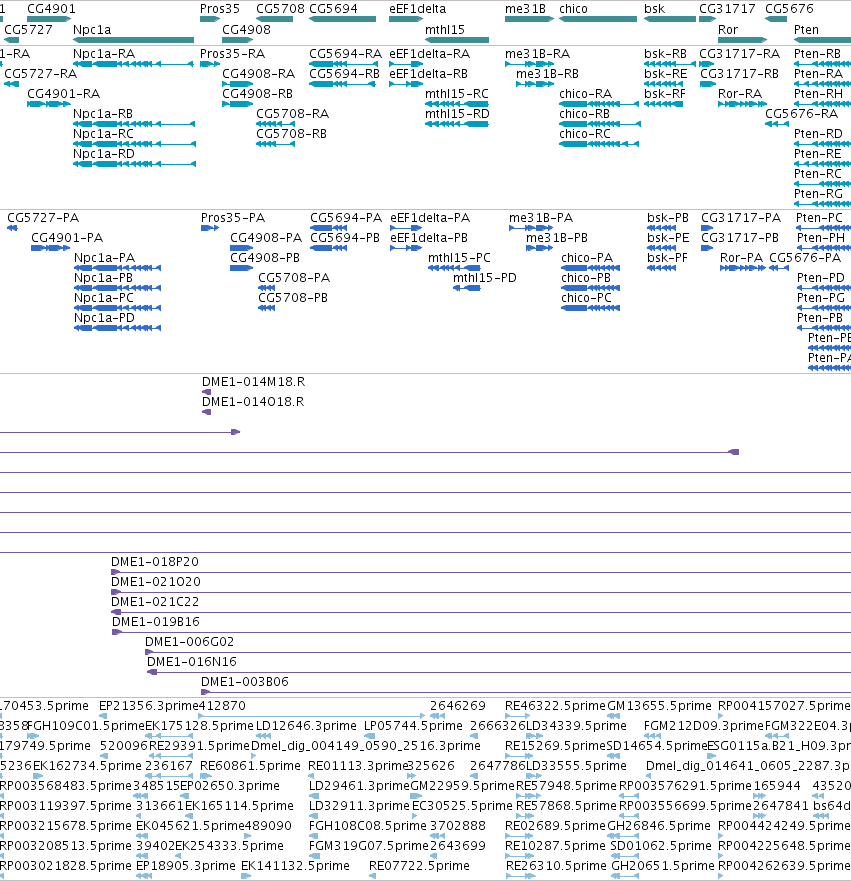851x881 pixels.
Task: Select protein CG5694-PA
Action: coord(329,228)
